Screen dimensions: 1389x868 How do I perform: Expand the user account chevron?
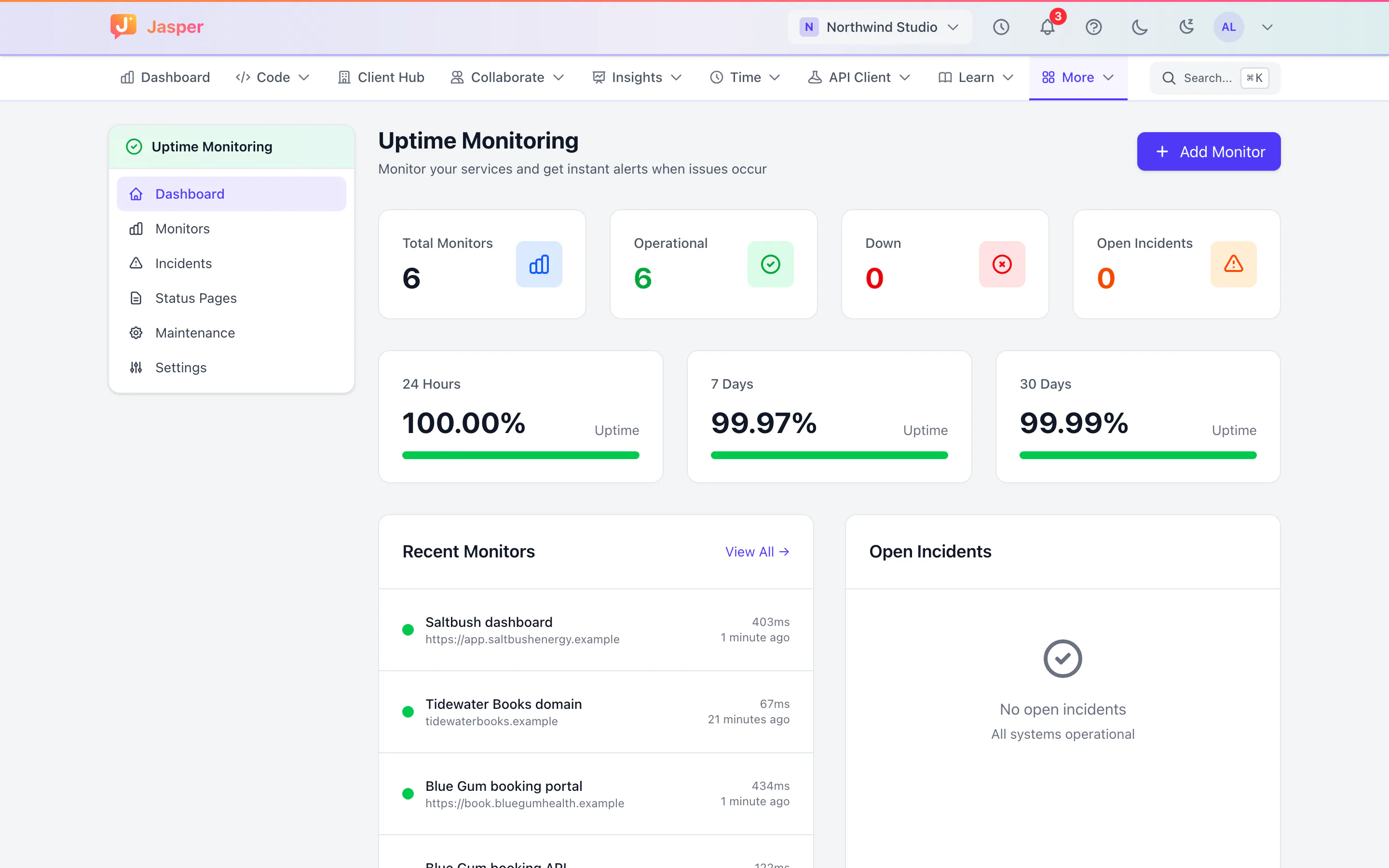(x=1267, y=27)
